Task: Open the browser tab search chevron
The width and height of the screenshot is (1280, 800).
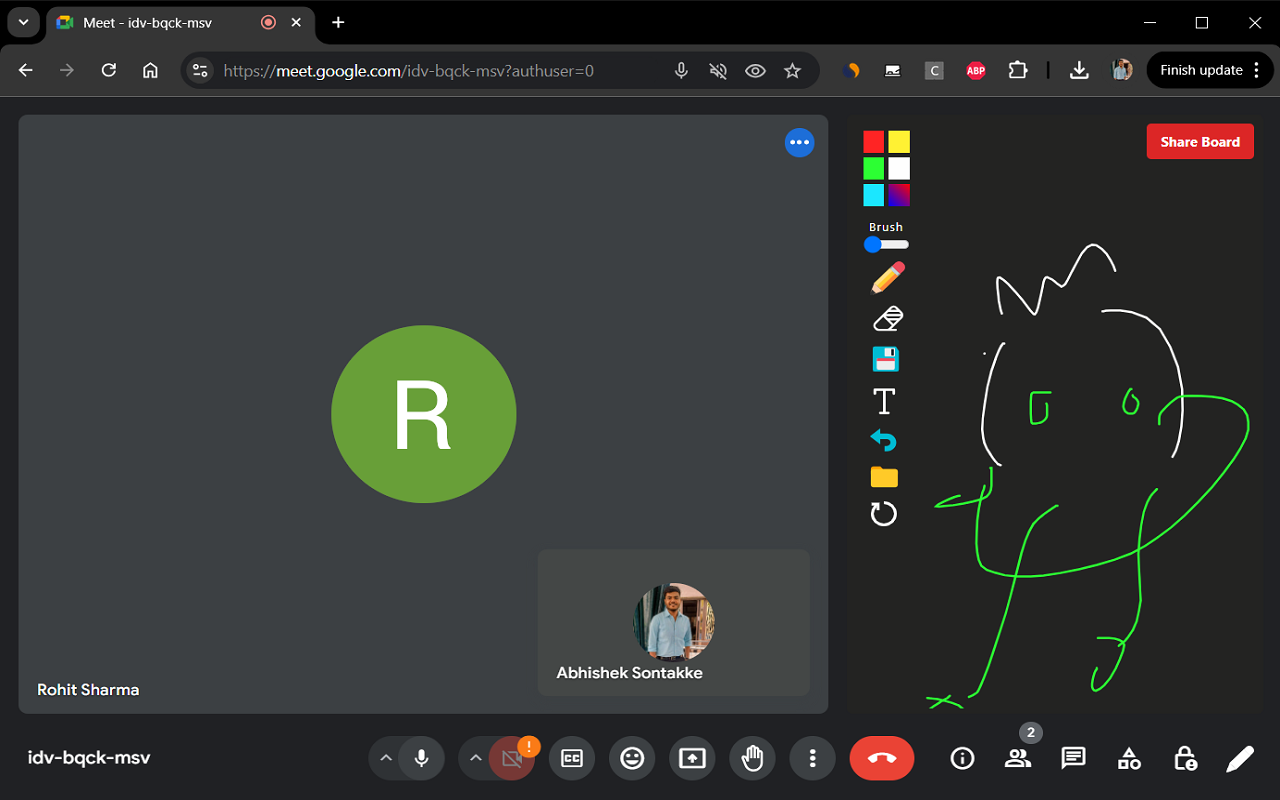Action: 22,22
